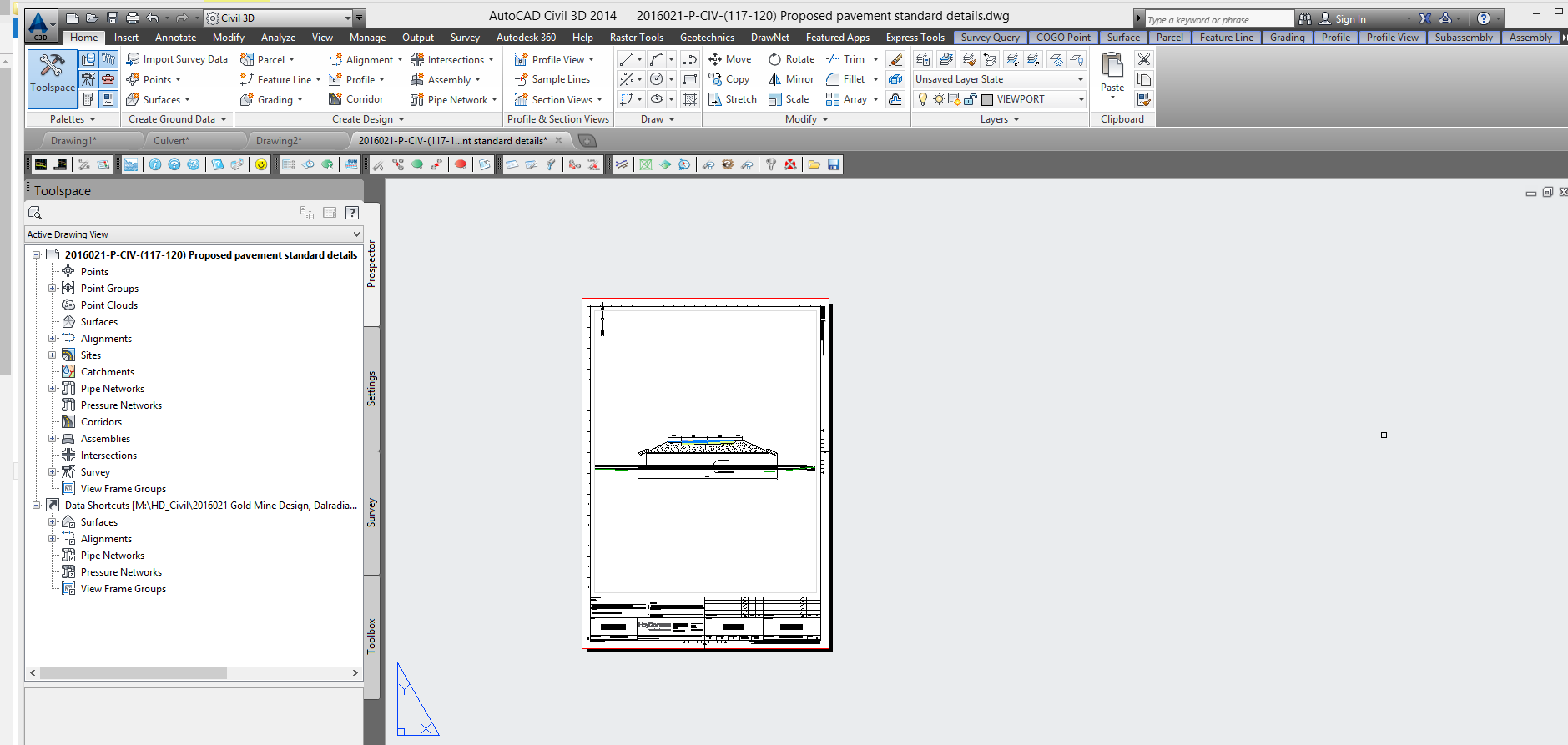Click the Mirror tool
1568x745 pixels.
[x=790, y=79]
